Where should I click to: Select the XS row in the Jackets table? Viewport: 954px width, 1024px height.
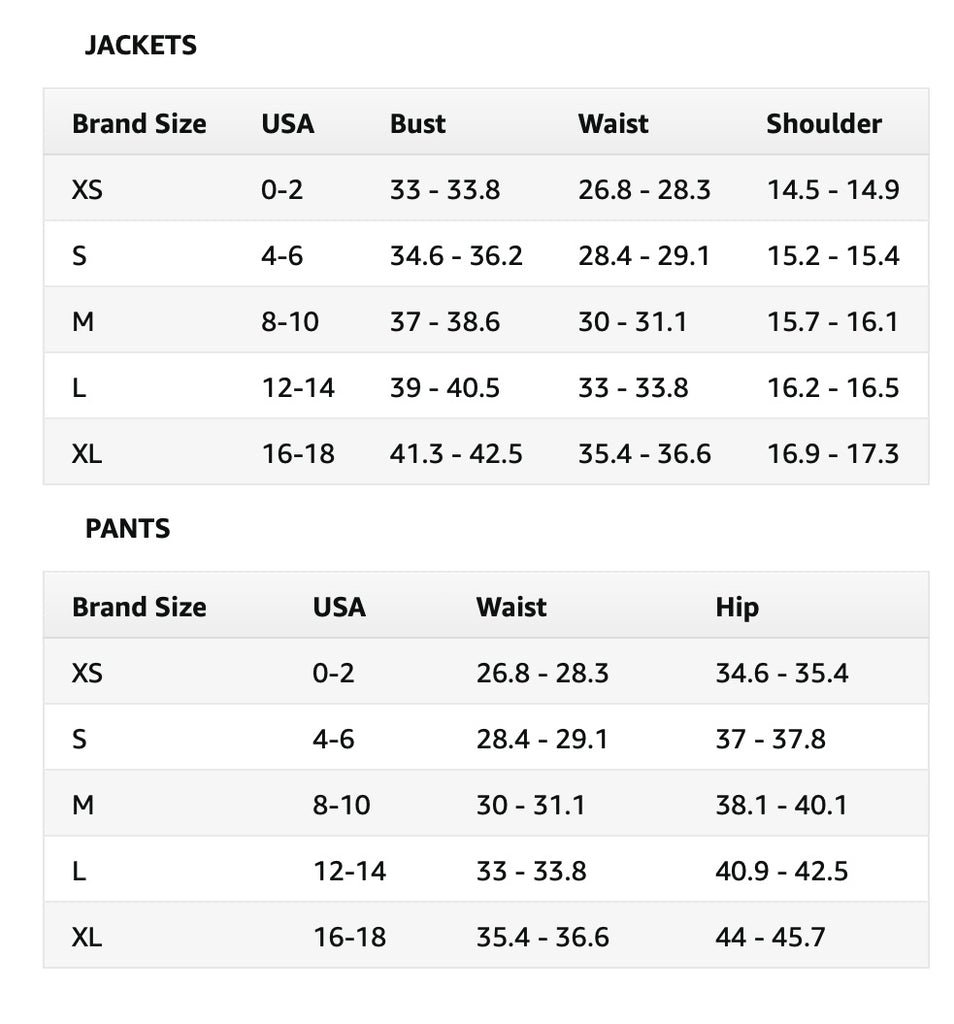coord(486,189)
